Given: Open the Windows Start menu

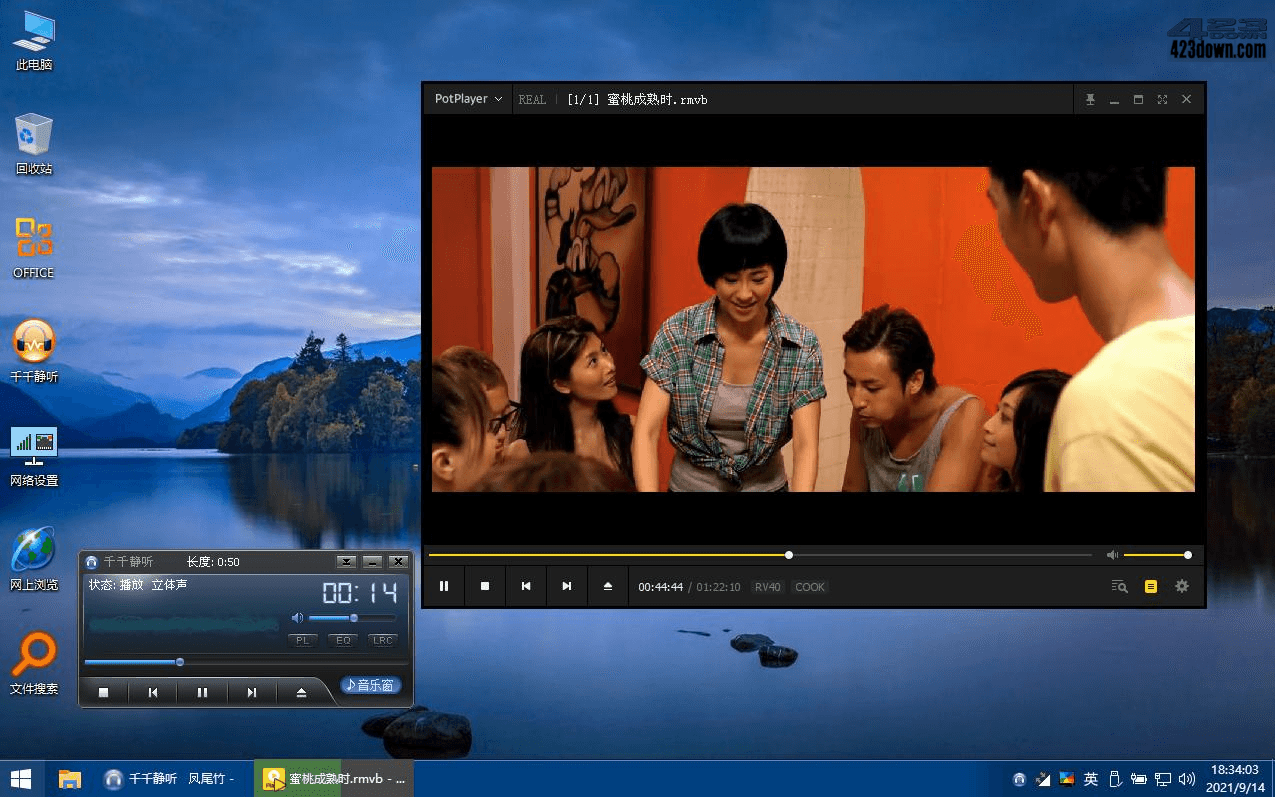Looking at the screenshot, I should pyautogui.click(x=21, y=778).
